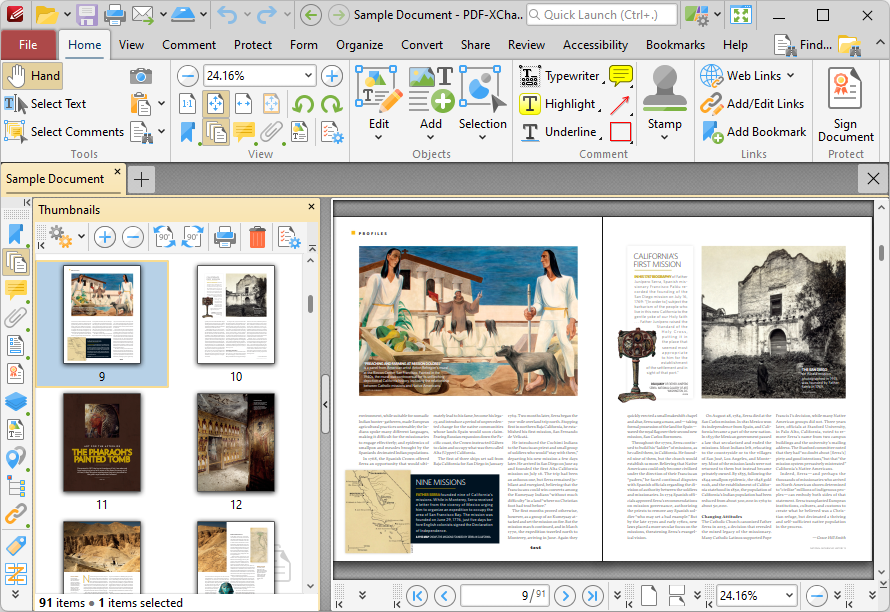Focus the Quick Launch search field

point(602,15)
